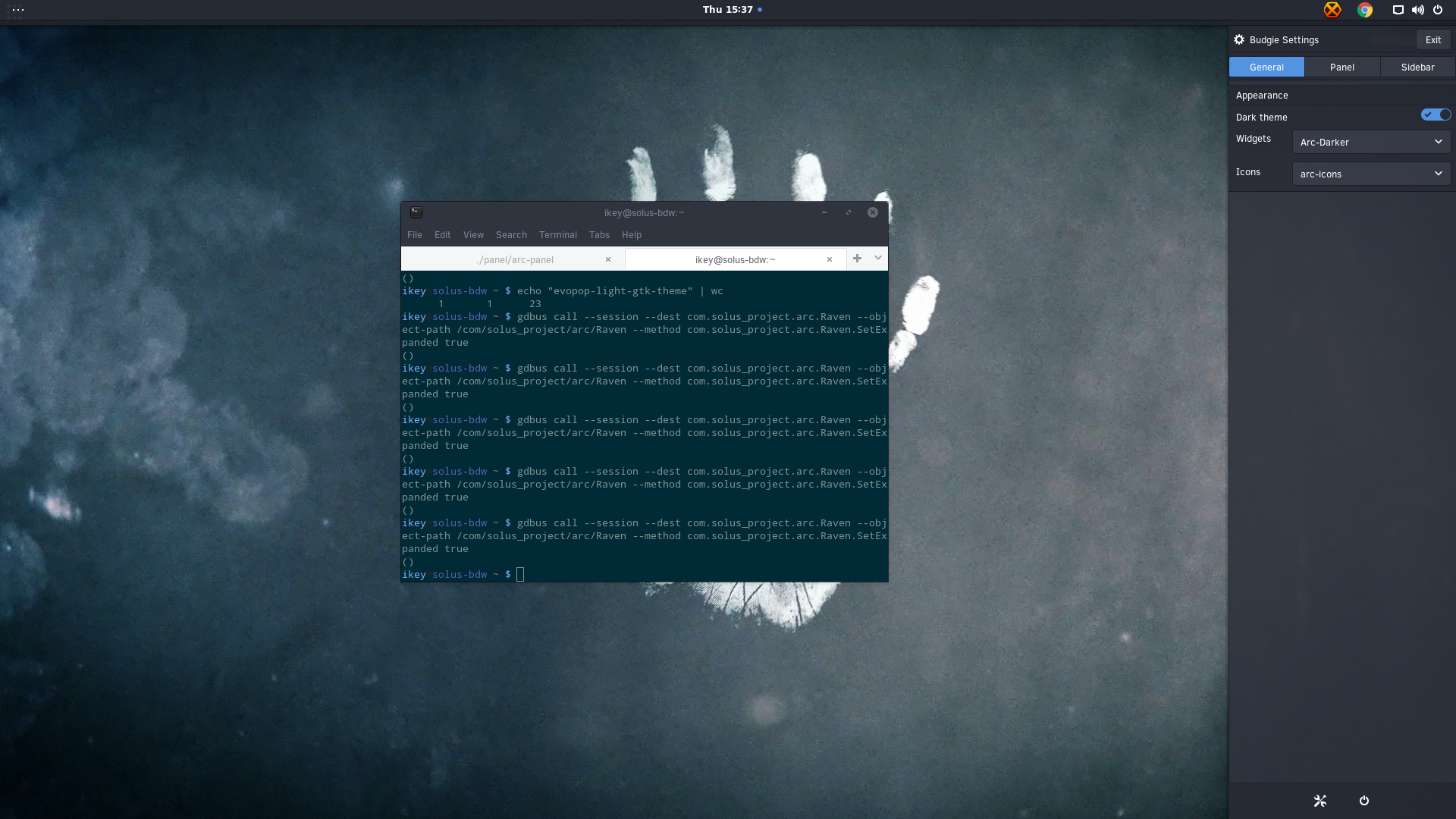Click the Dark theme label
Screen dimensions: 1456x819
pyautogui.click(x=1262, y=117)
